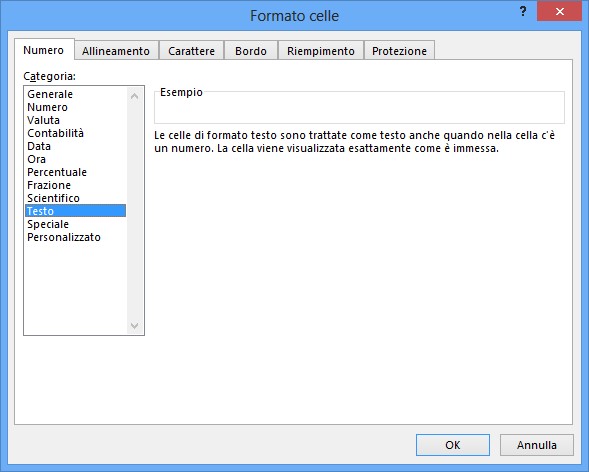Click the category list scroll up arrow

tap(134, 96)
